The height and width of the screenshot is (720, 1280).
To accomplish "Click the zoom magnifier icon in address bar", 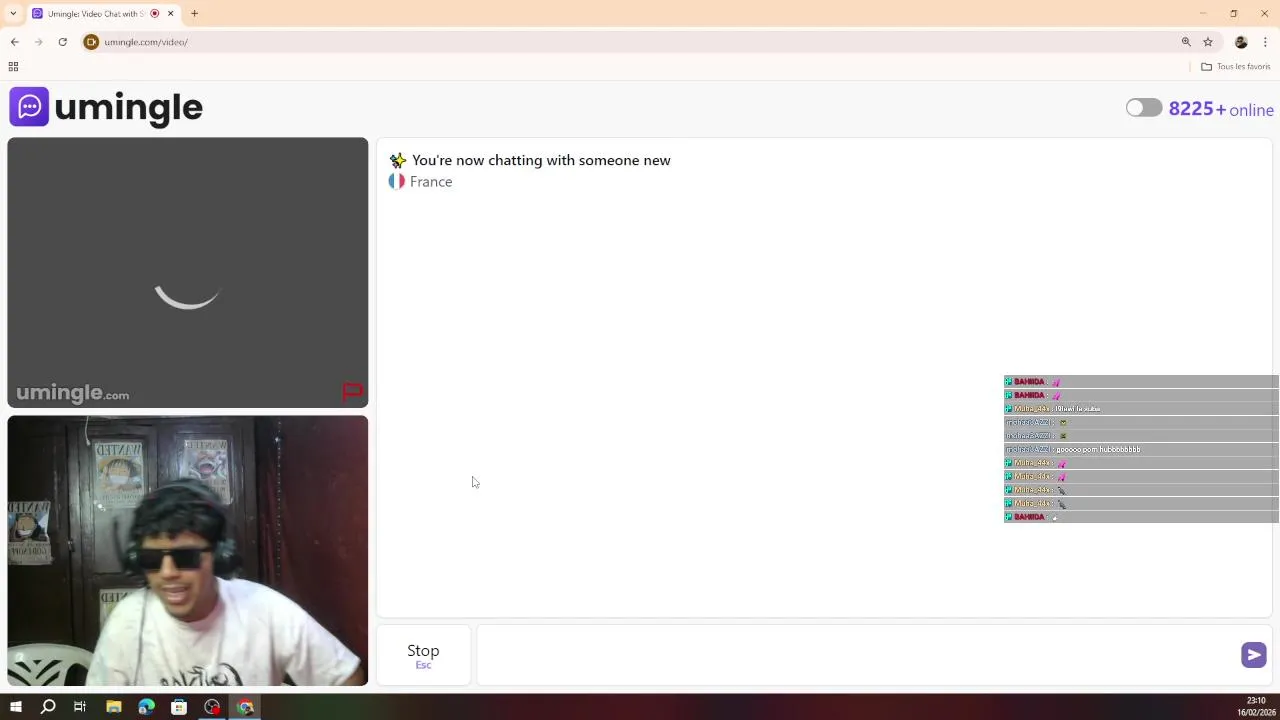I will (1186, 42).
